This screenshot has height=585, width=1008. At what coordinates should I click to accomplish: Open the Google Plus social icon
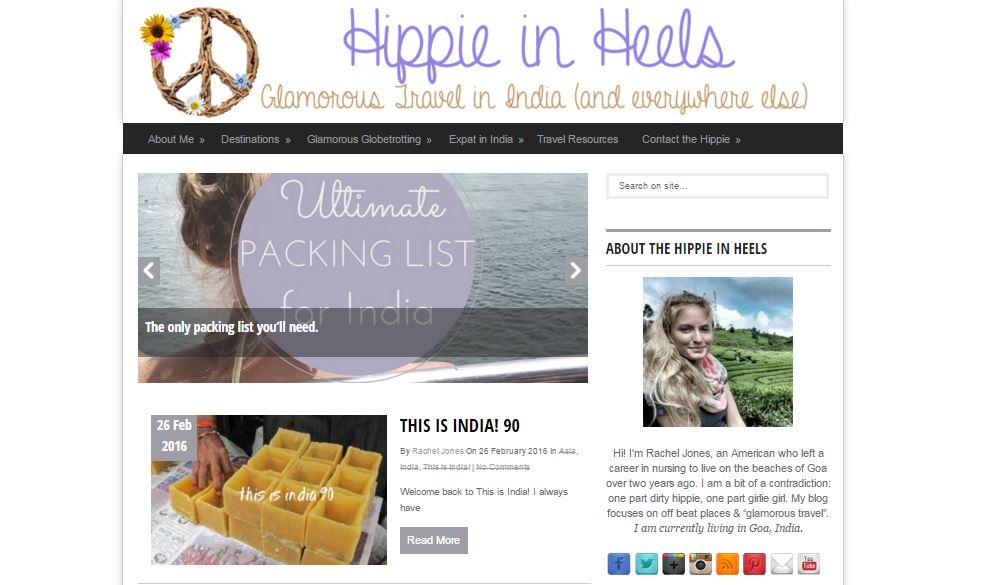click(x=673, y=564)
